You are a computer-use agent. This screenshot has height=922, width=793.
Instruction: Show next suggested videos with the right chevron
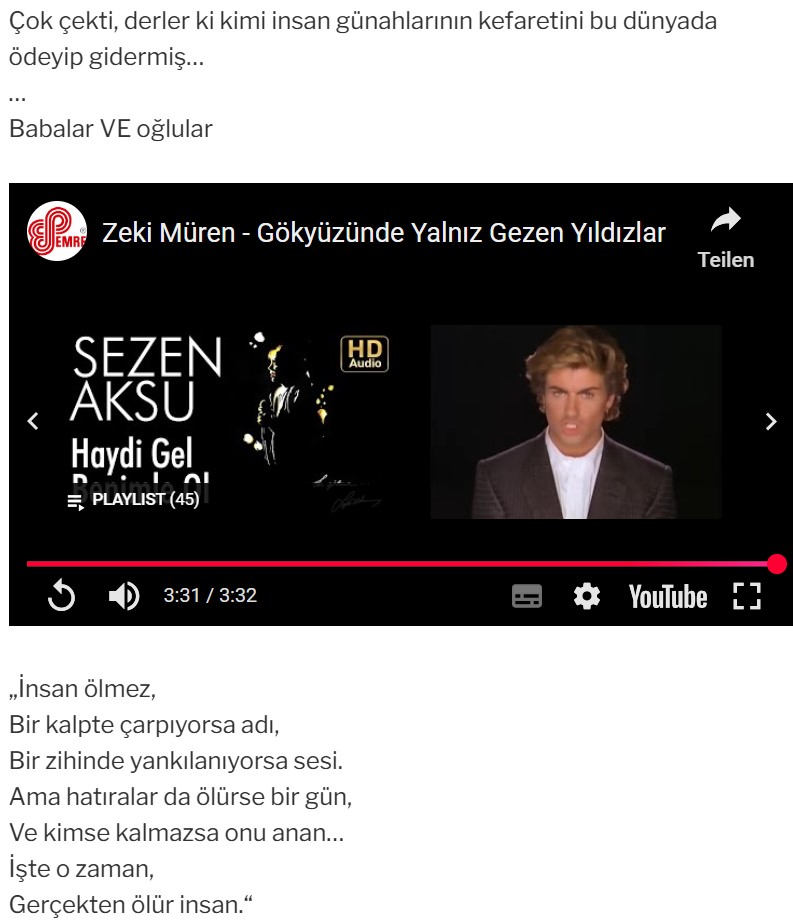pyautogui.click(x=771, y=421)
